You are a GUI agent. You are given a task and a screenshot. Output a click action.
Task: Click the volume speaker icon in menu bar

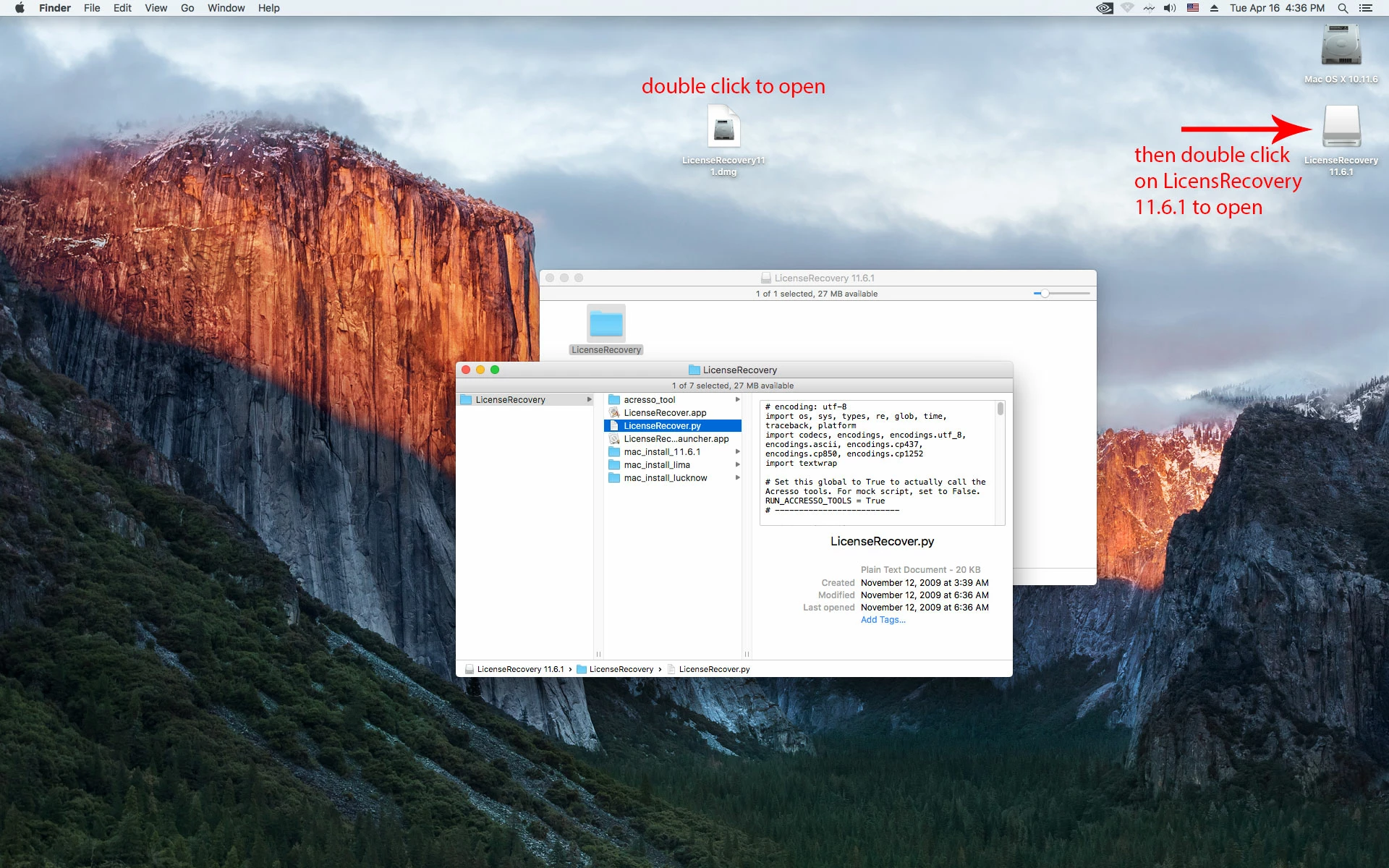coord(1170,8)
